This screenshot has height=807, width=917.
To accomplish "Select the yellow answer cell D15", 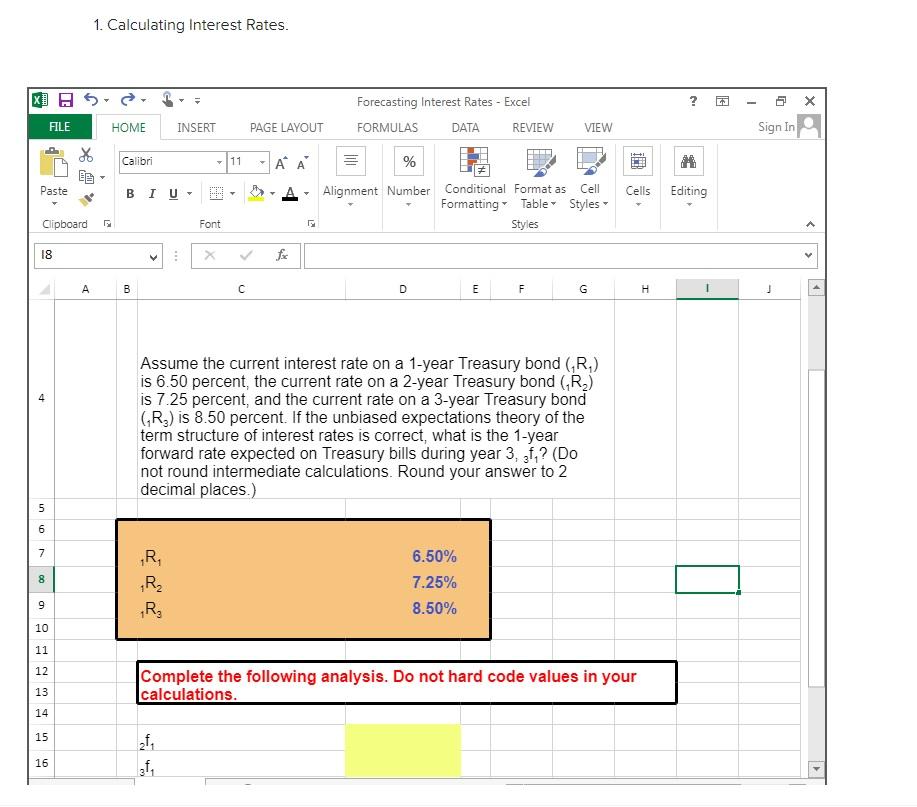I will click(x=402, y=737).
